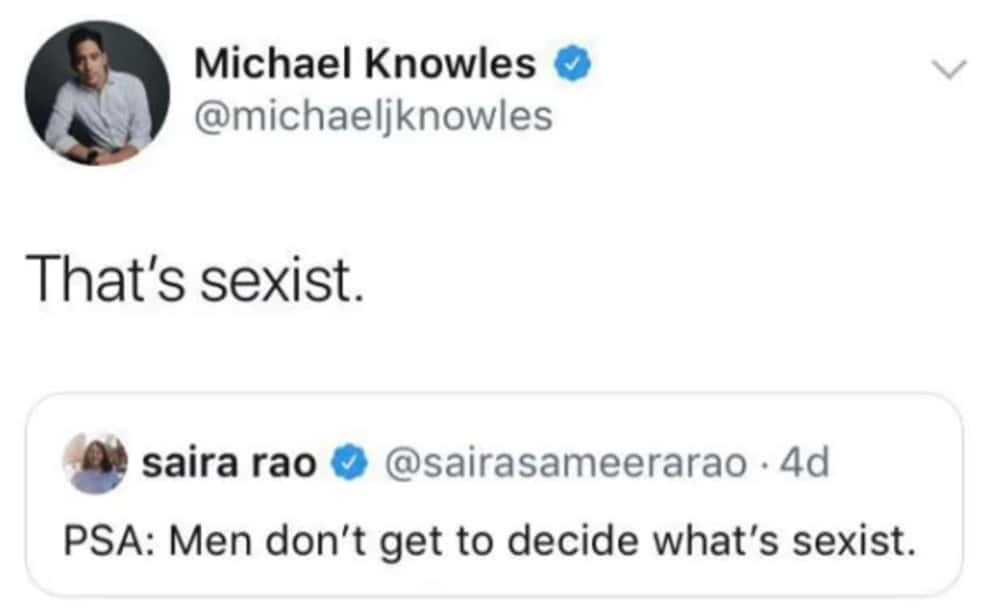
Task: Click the dot separator before 4d
Action: tap(764, 464)
